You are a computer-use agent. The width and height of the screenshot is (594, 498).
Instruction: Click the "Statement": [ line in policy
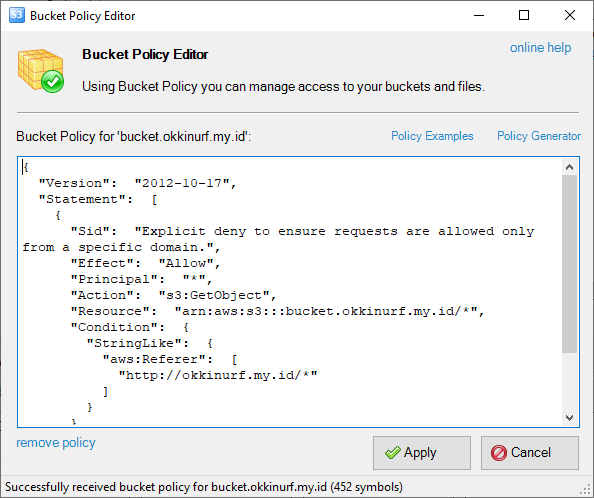click(98, 199)
